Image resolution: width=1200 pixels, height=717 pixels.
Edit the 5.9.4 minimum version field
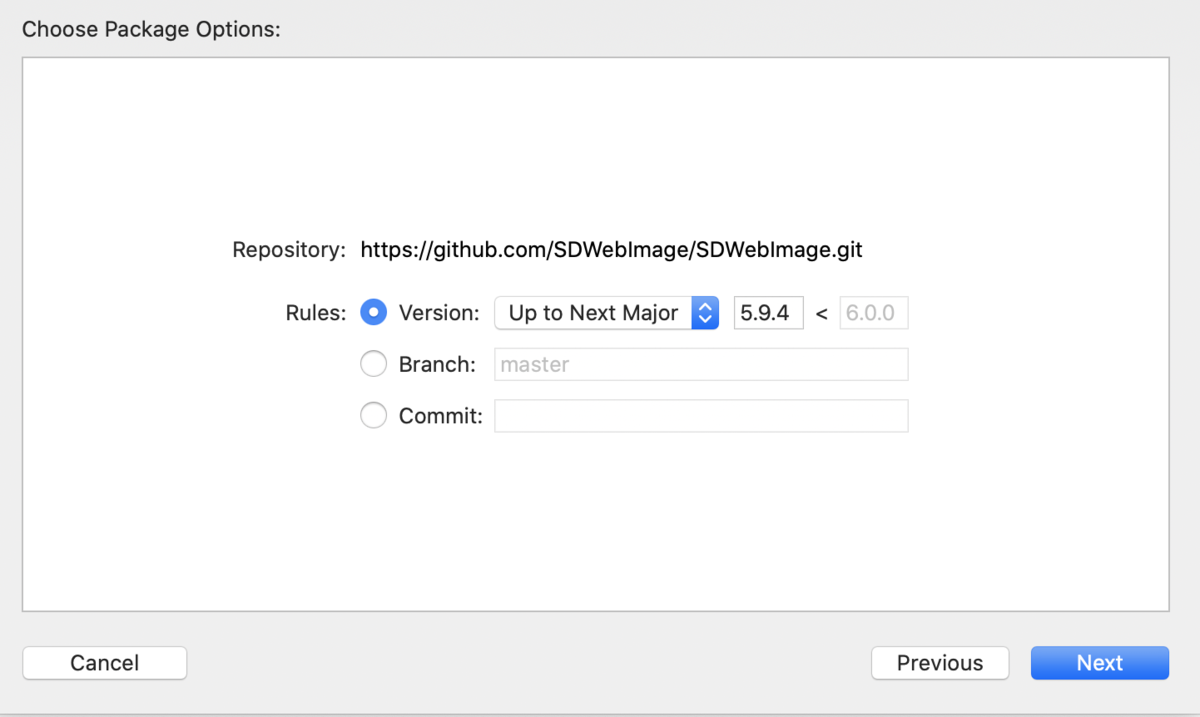click(x=769, y=313)
